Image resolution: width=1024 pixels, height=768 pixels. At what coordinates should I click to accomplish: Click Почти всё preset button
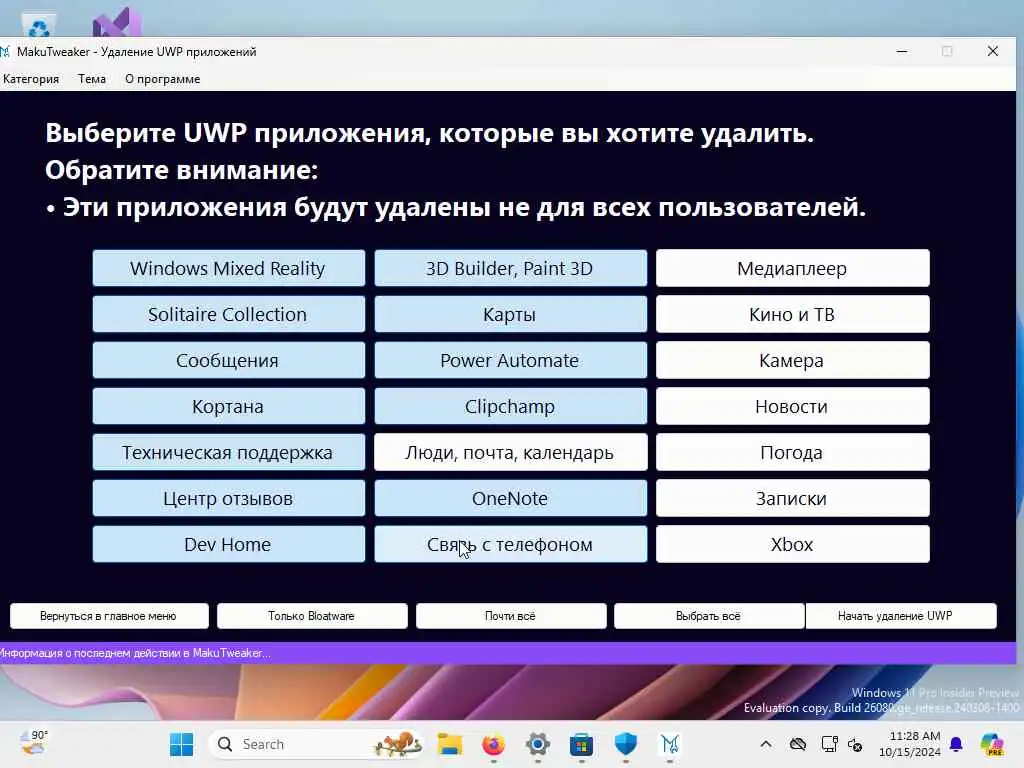pyautogui.click(x=511, y=616)
